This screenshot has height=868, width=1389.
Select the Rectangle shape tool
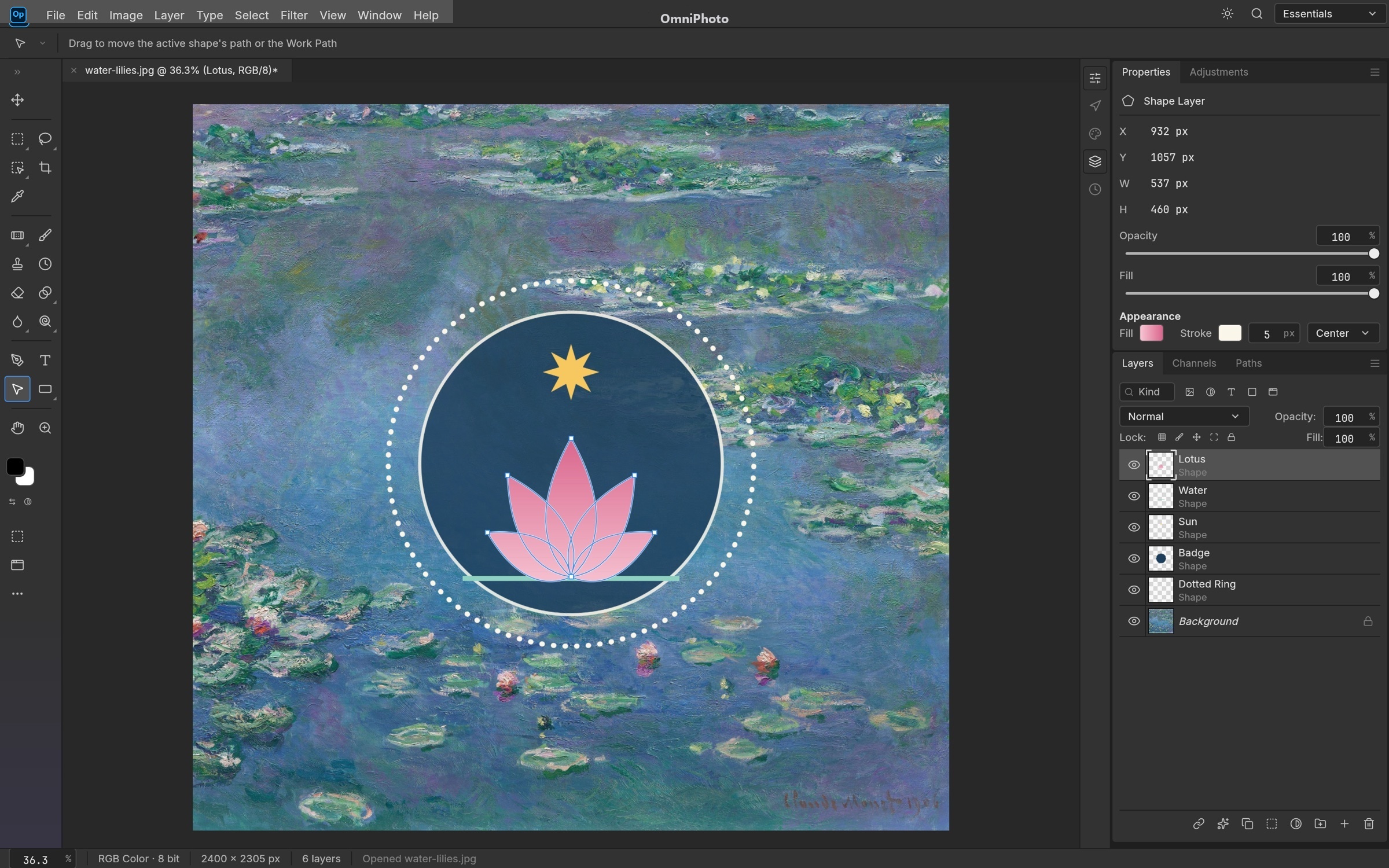point(45,389)
